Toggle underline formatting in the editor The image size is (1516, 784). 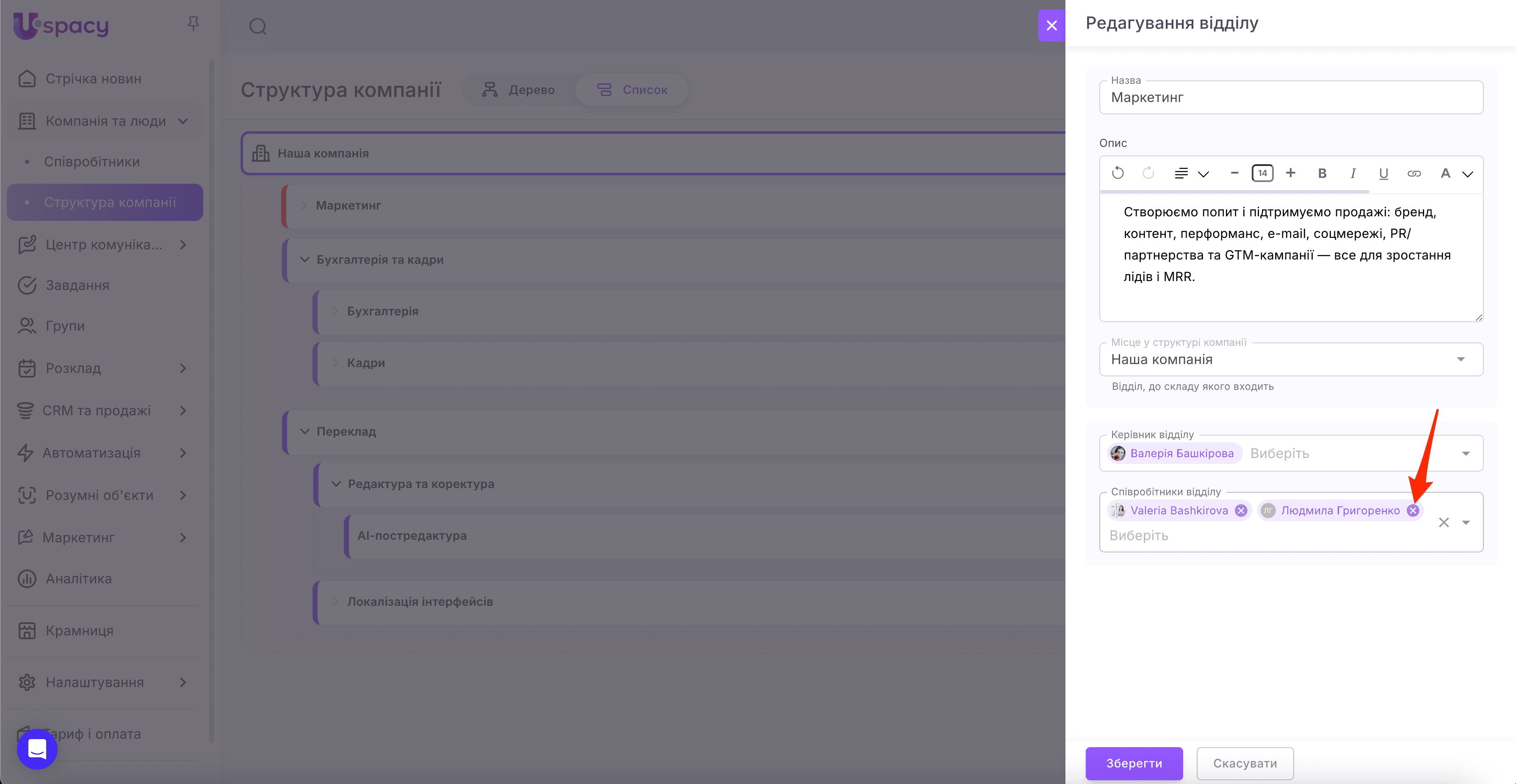click(x=1383, y=173)
